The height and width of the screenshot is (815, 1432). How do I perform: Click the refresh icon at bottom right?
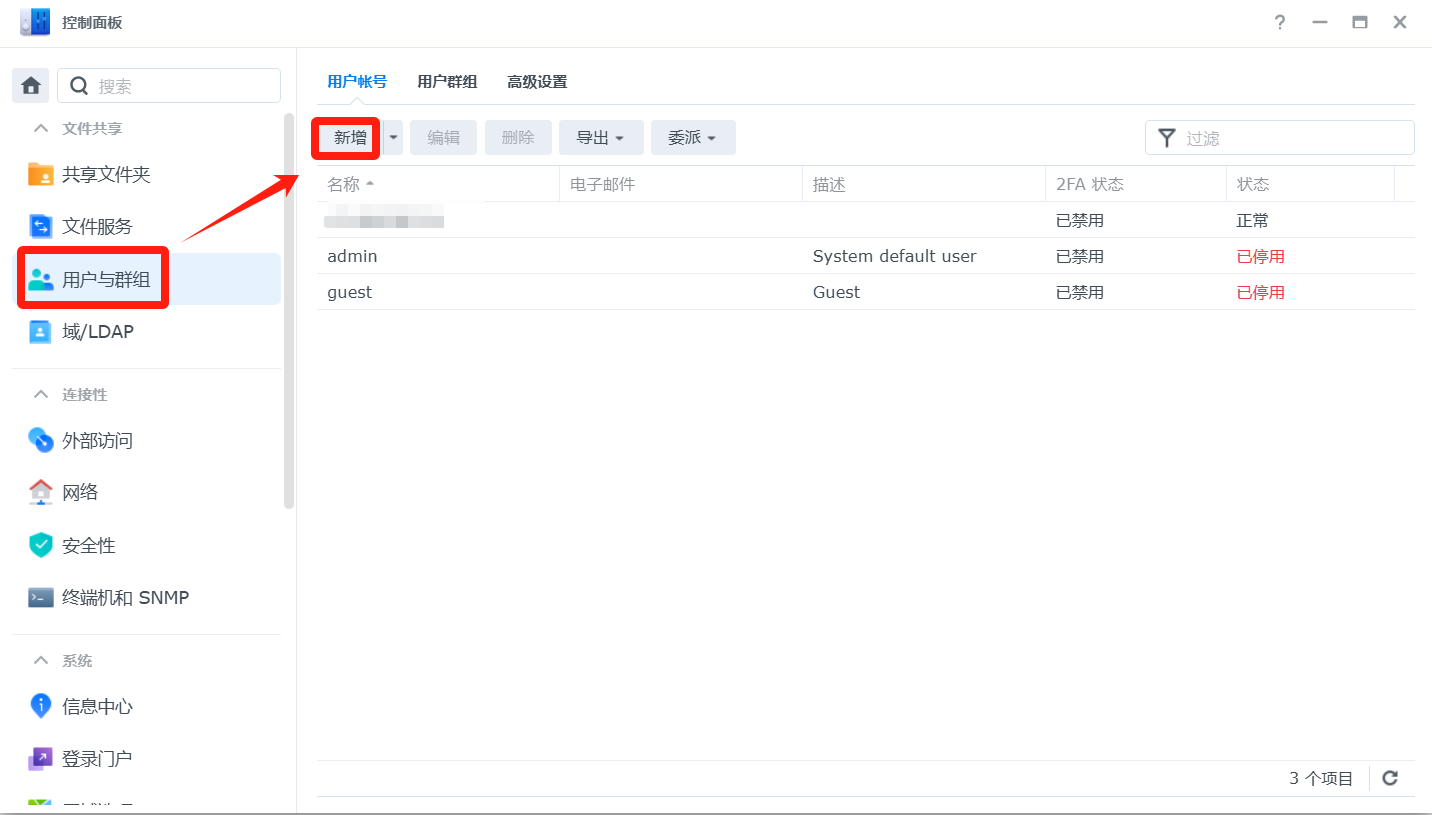coord(1390,778)
